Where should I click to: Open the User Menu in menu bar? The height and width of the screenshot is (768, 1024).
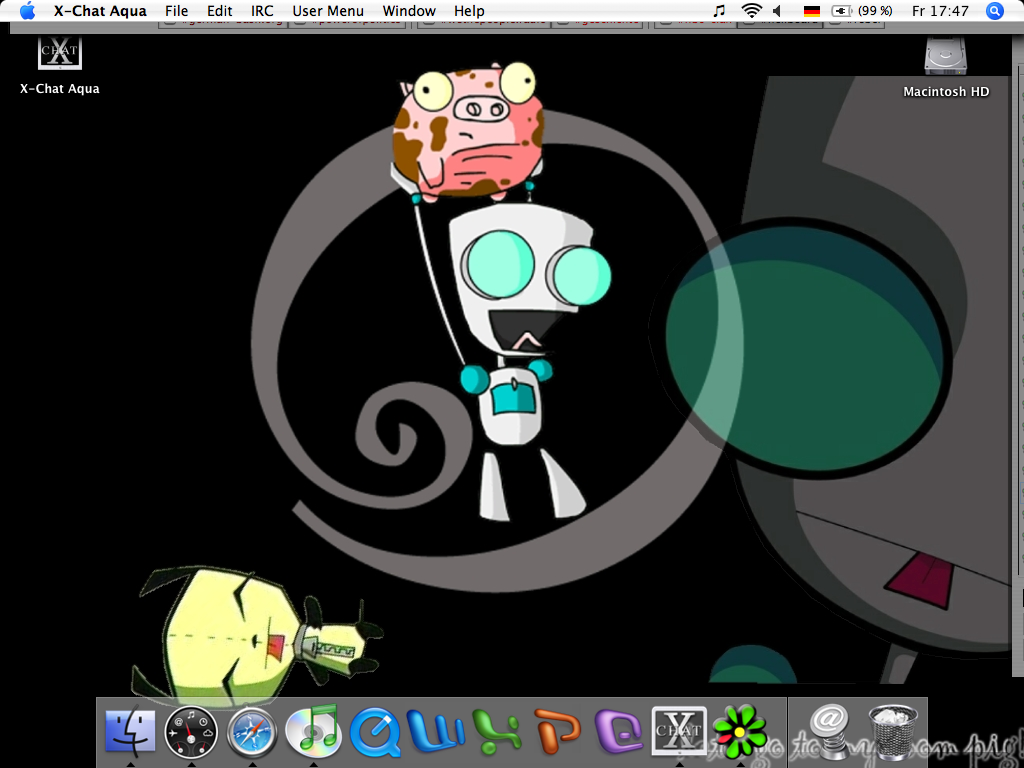pos(328,11)
